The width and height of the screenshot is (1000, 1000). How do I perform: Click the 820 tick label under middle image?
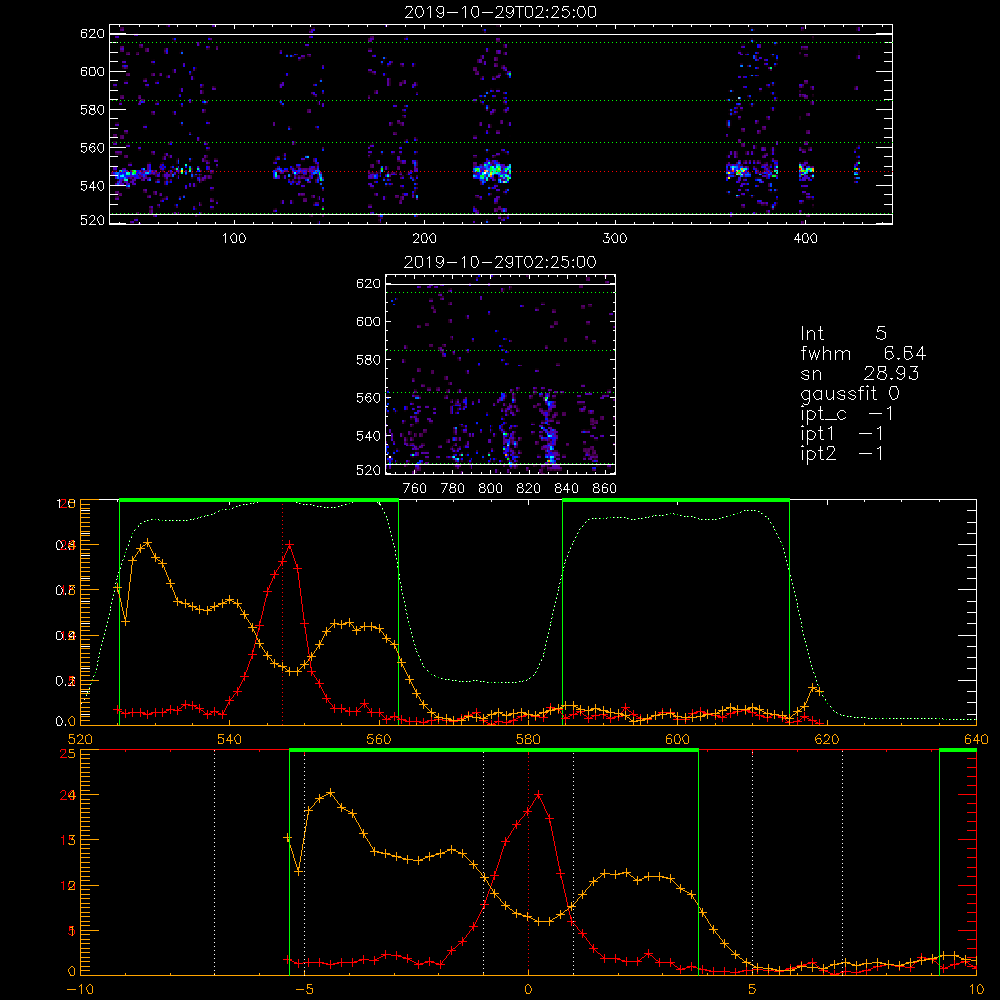(528, 488)
